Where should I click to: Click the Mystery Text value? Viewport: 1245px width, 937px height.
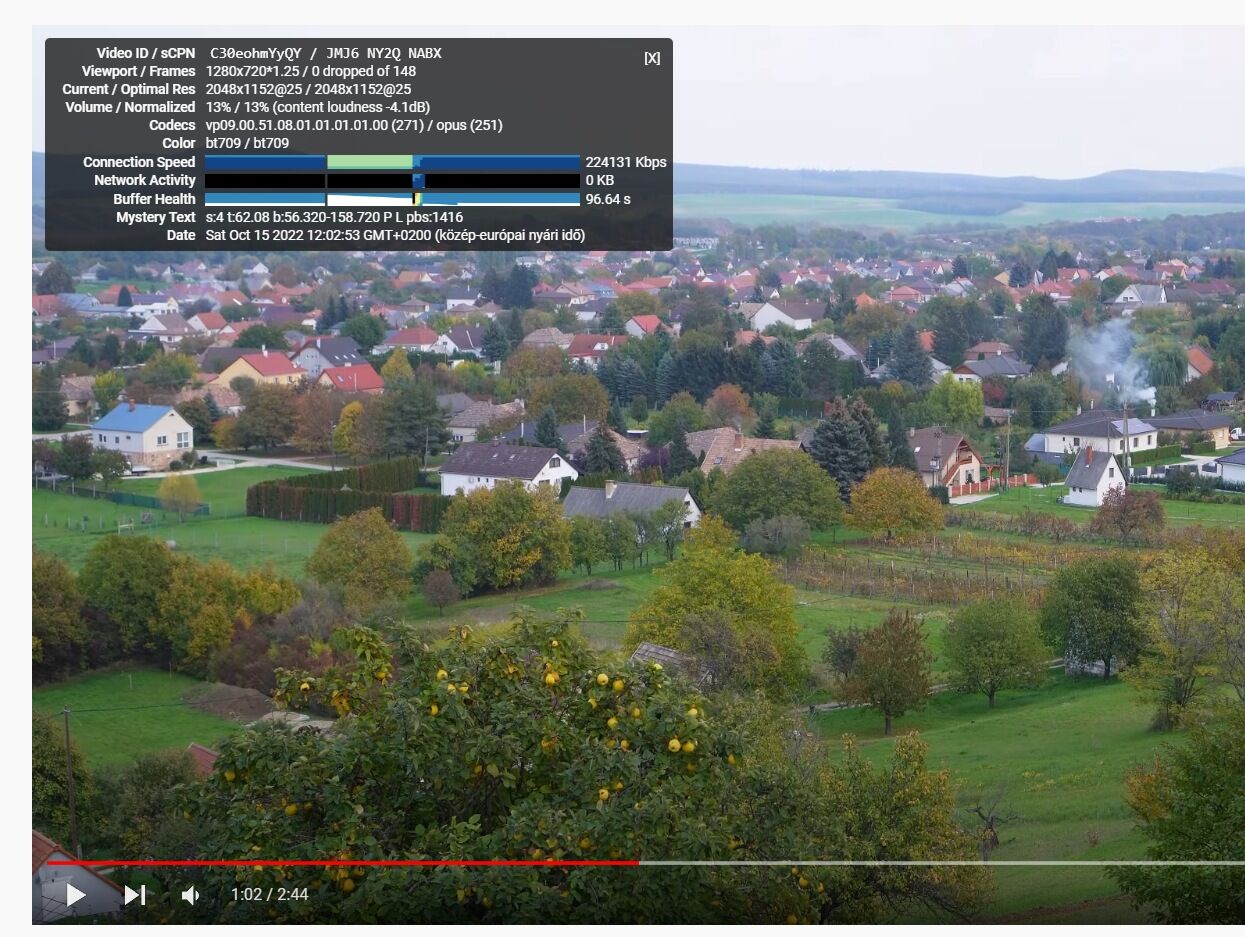click(x=334, y=217)
